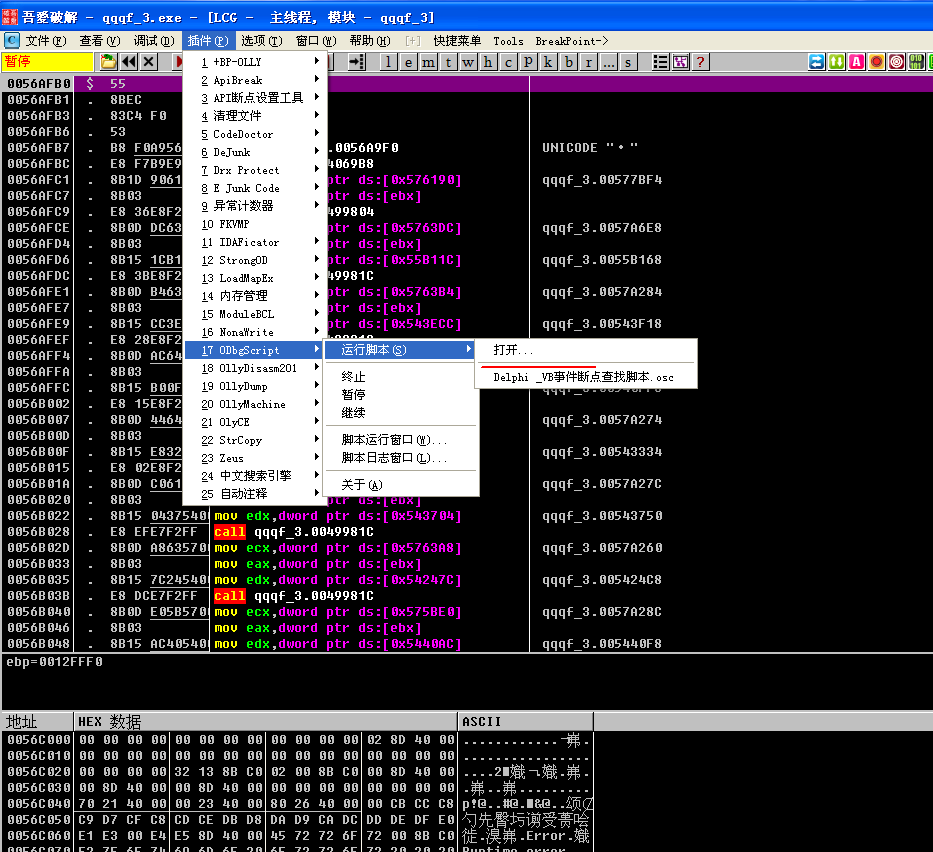Open the 帮助(H) menu
Screen dimensions: 933x852
tap(370, 40)
